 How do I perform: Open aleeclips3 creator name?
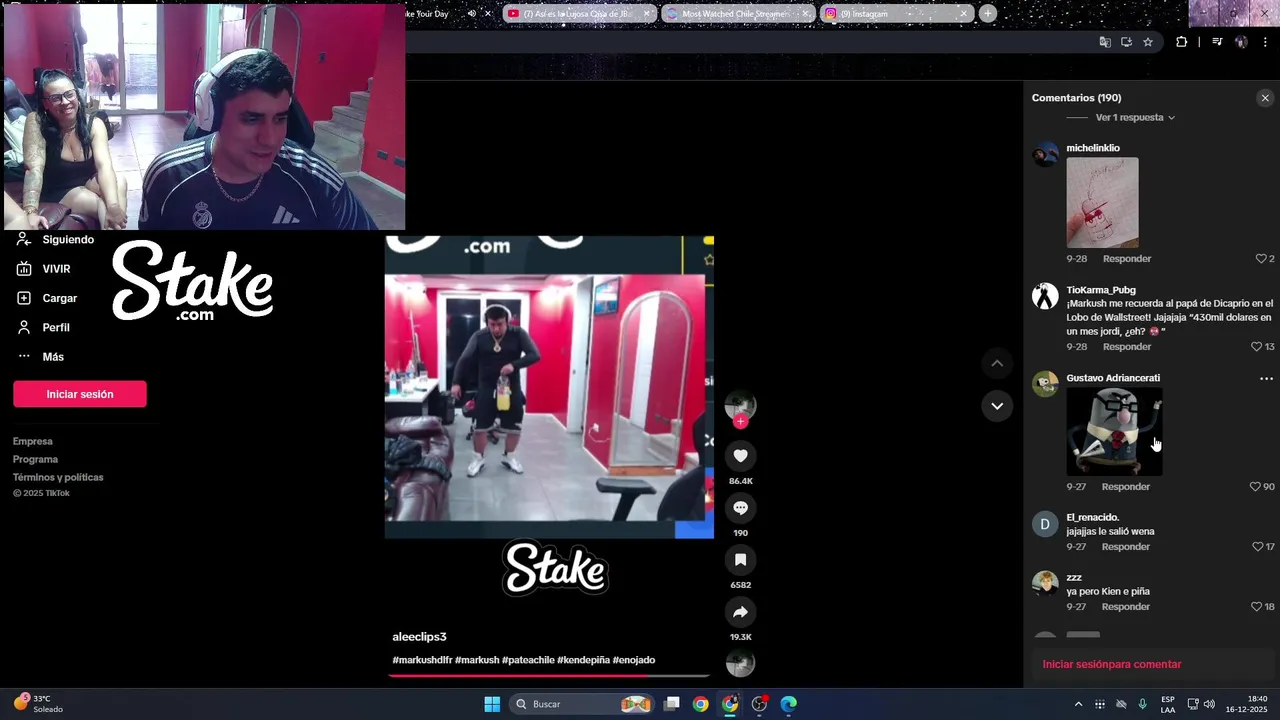tap(419, 637)
